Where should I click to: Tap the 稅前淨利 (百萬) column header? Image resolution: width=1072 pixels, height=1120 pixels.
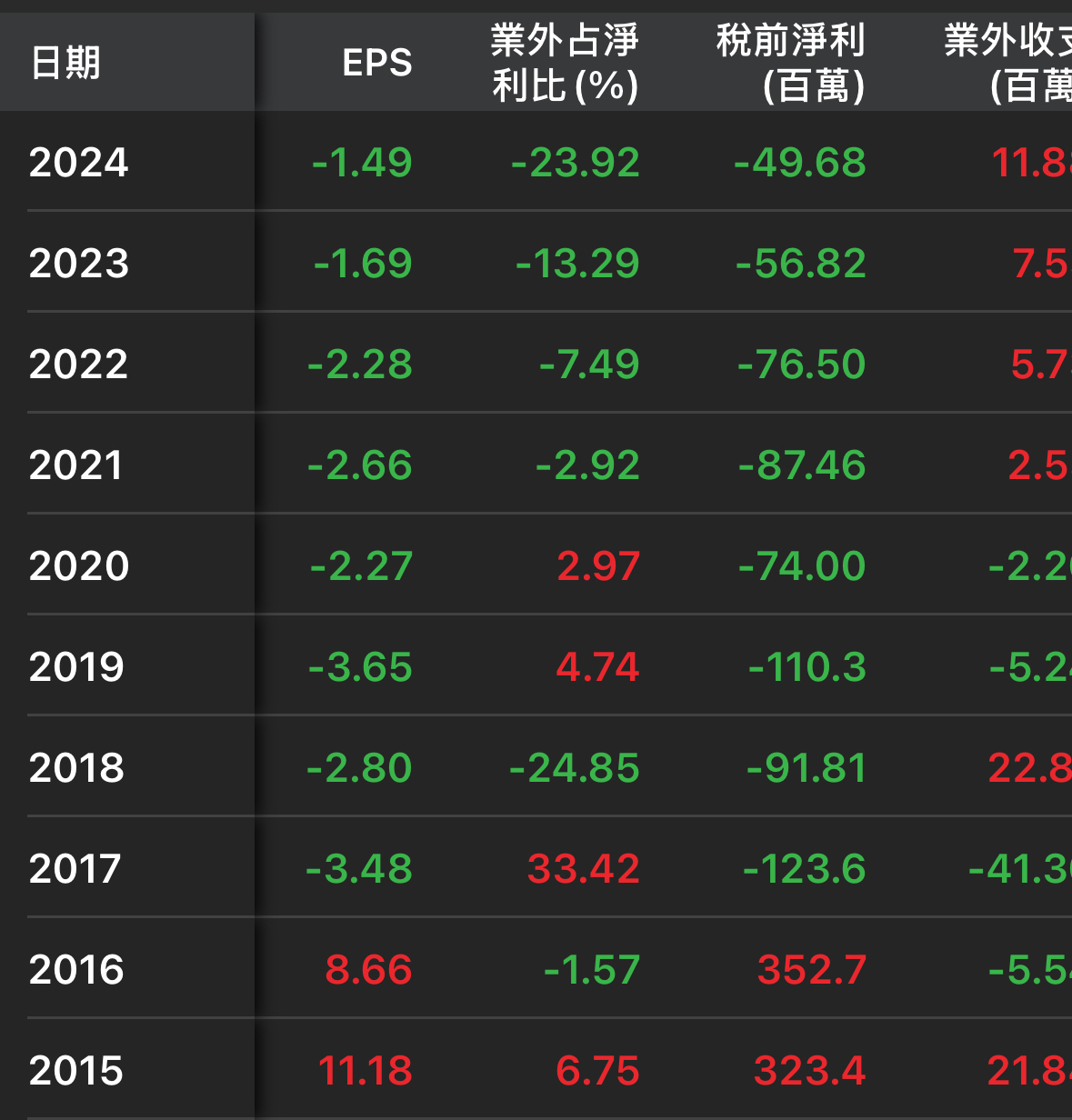(x=791, y=63)
